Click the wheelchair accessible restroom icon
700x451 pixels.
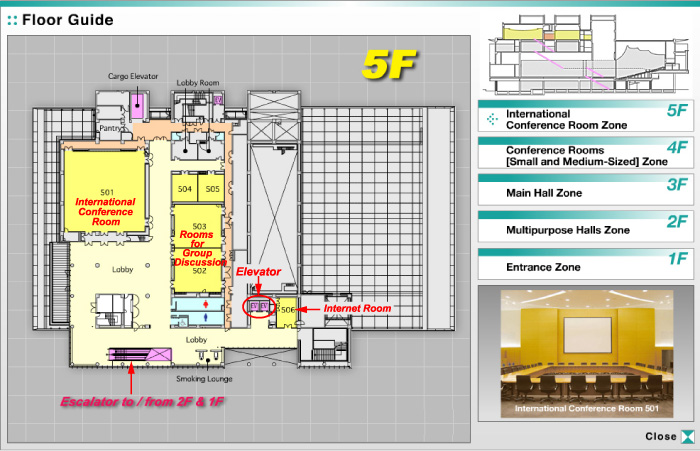(x=182, y=322)
